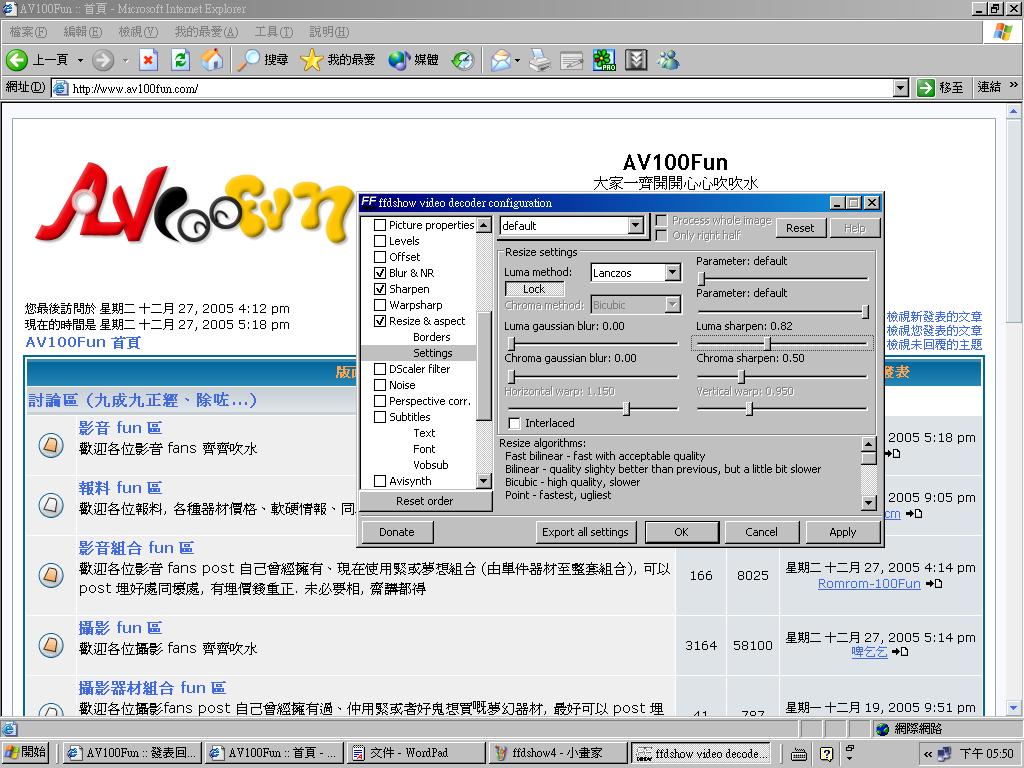Open the Favorites star icon
1024x768 pixels.
[x=311, y=60]
